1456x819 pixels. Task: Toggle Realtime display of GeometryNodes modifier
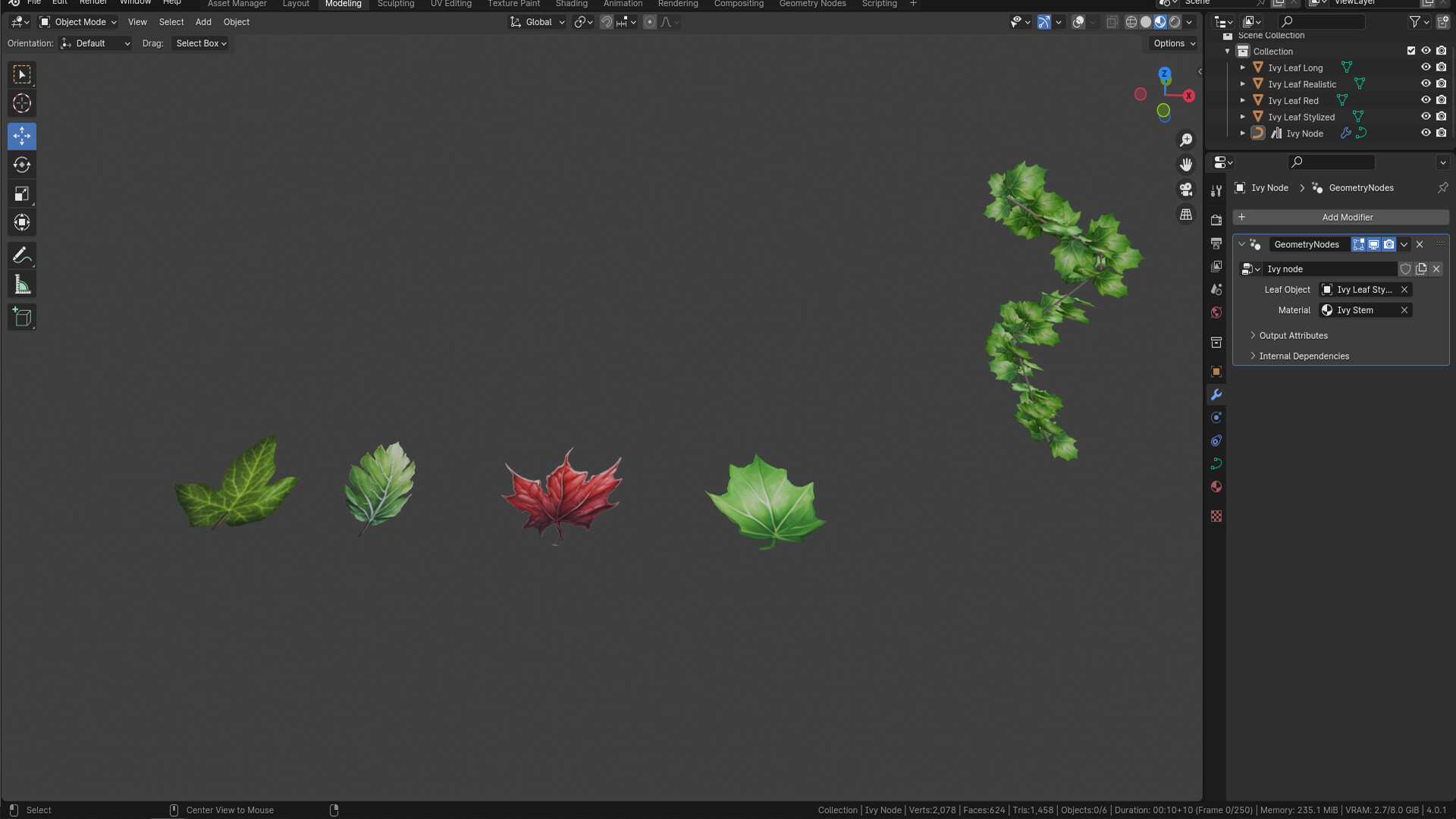click(1373, 244)
